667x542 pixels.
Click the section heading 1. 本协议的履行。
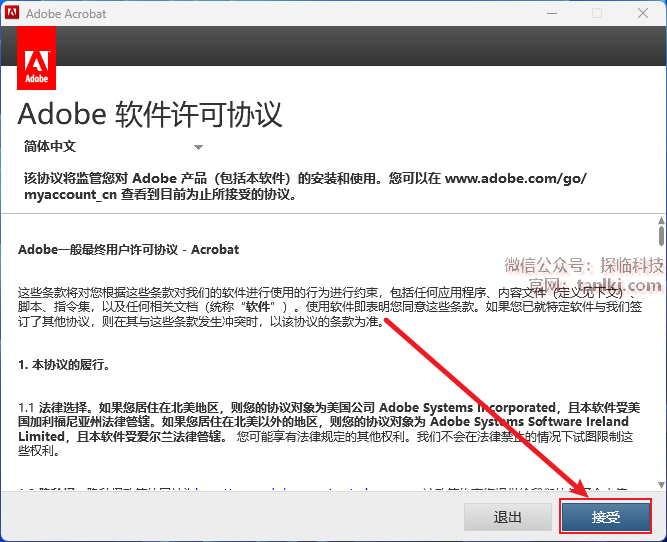[x=64, y=365]
